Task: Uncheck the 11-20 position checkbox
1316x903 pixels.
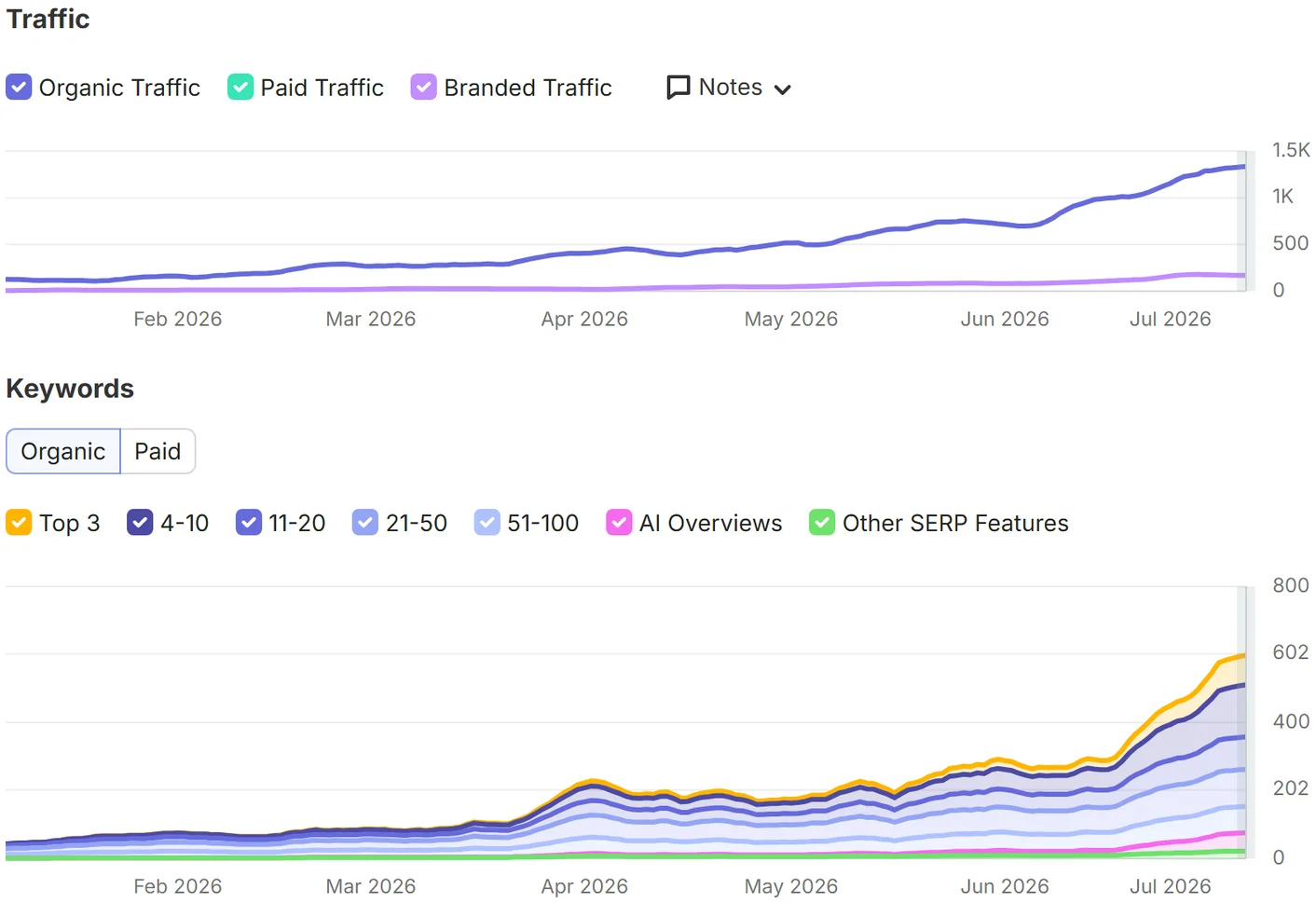Action: 249,523
